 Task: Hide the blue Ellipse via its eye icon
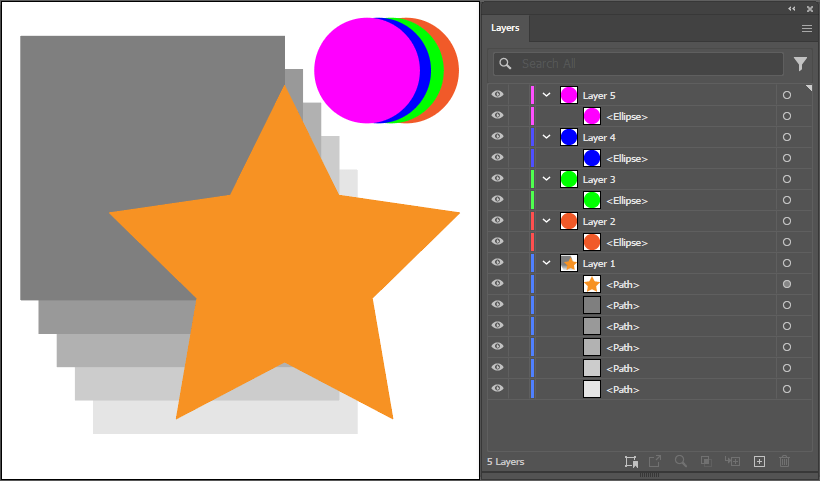(x=497, y=157)
